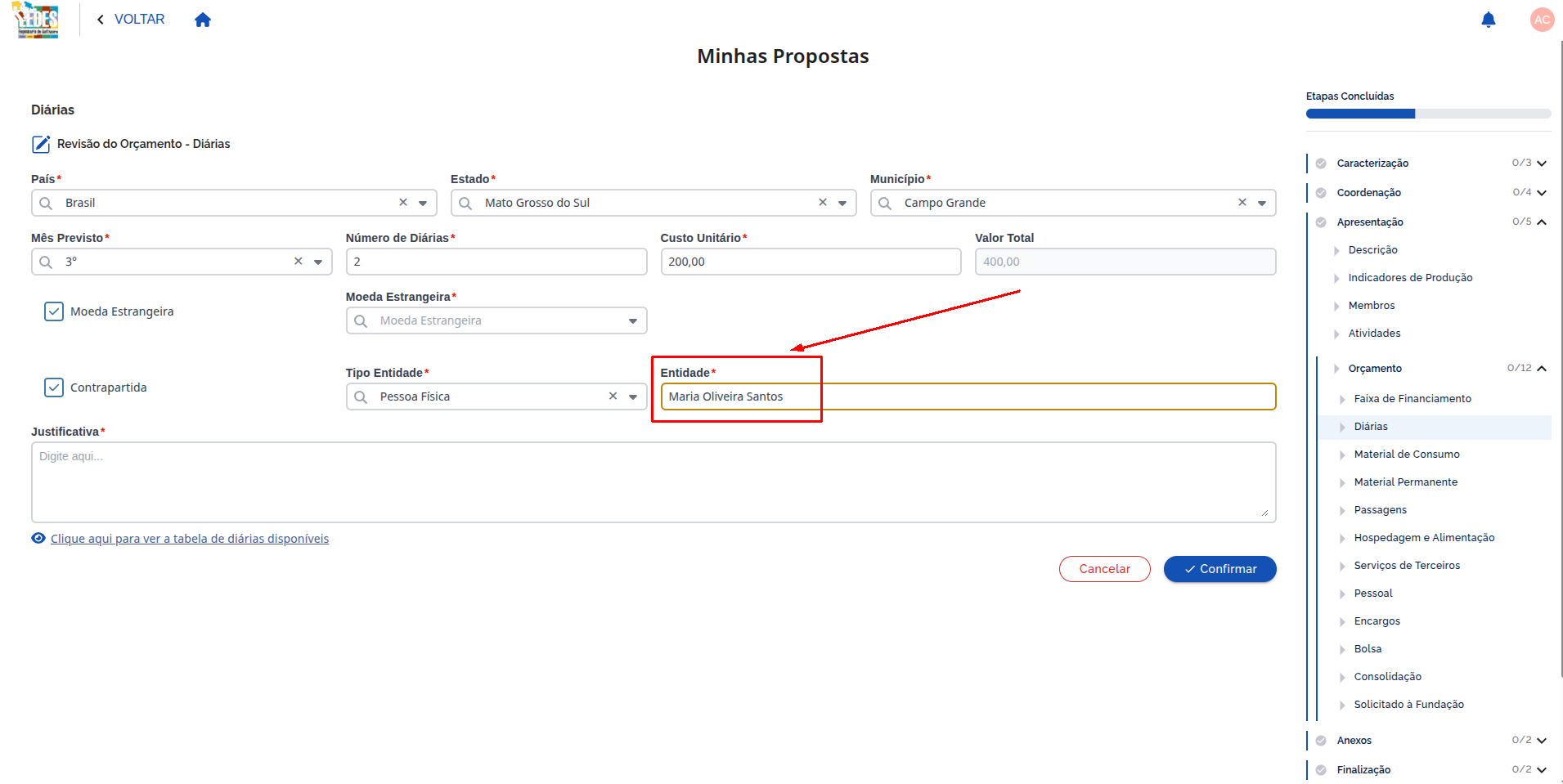
Task: Toggle the Contrapartida checkbox
Action: tap(54, 388)
